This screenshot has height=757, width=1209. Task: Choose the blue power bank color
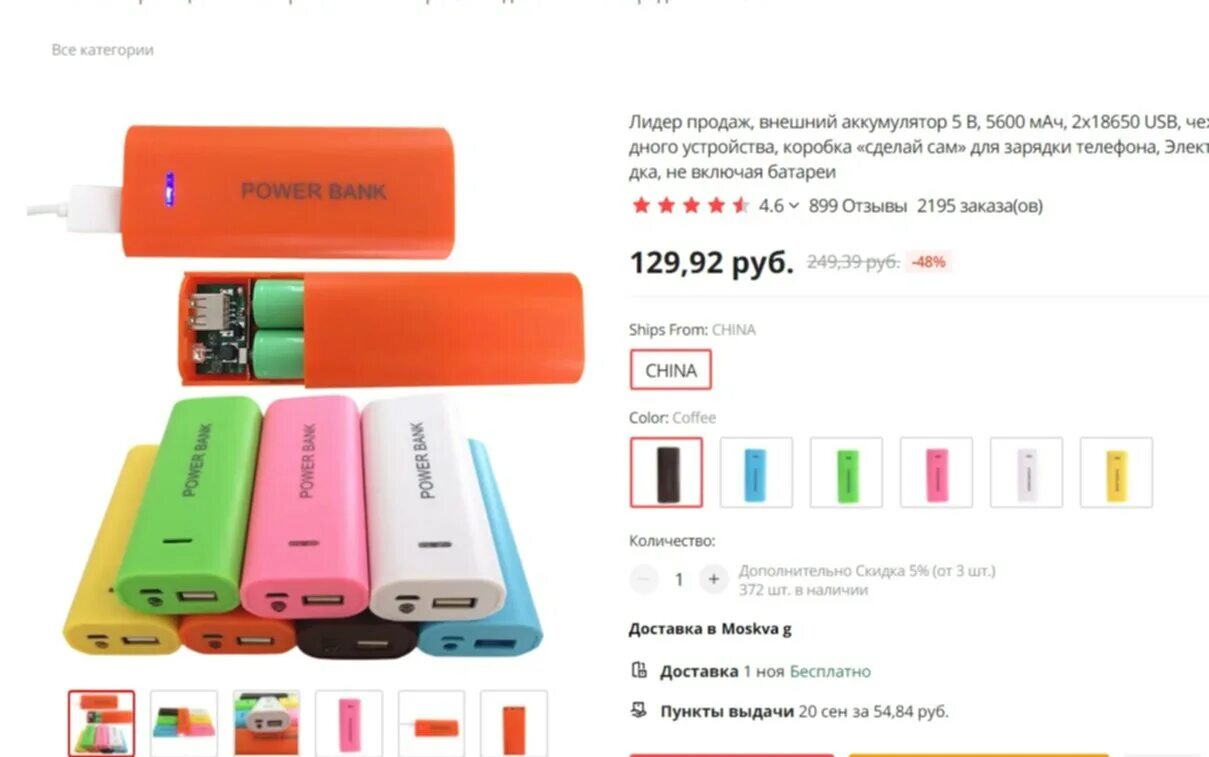click(756, 472)
